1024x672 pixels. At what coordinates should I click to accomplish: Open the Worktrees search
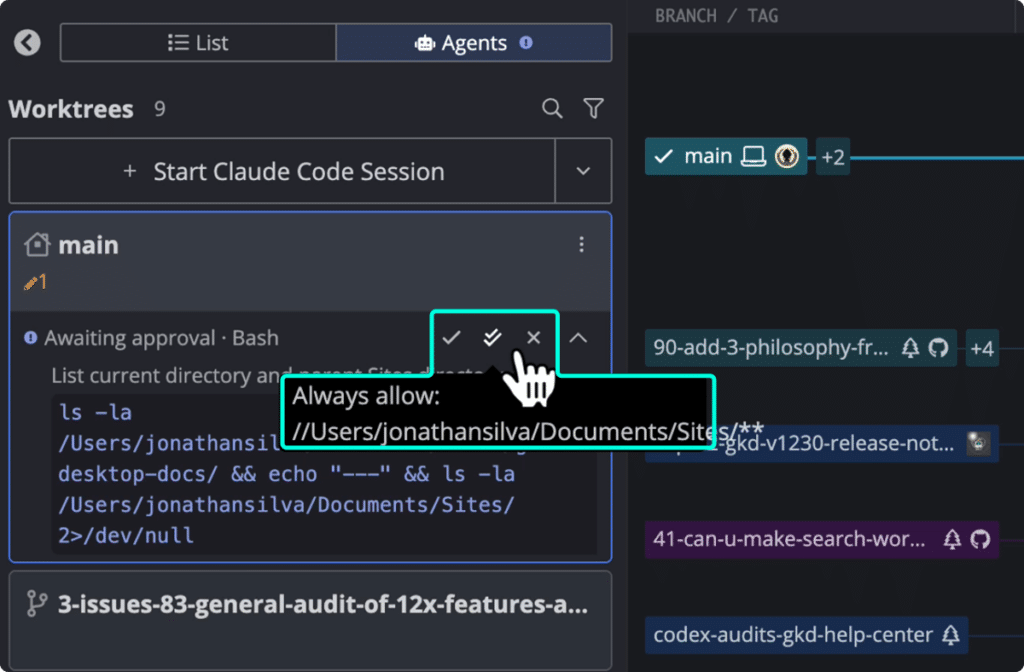point(552,108)
